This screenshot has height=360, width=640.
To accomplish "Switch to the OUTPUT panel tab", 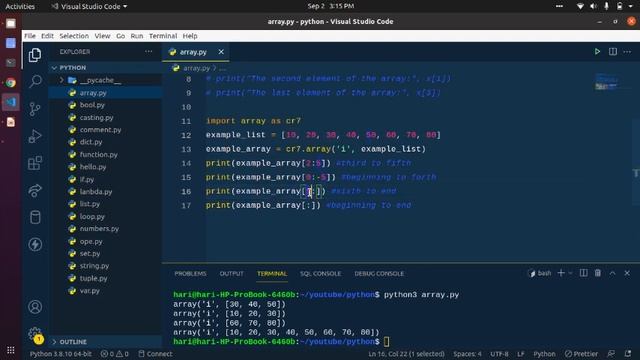I will click(231, 273).
